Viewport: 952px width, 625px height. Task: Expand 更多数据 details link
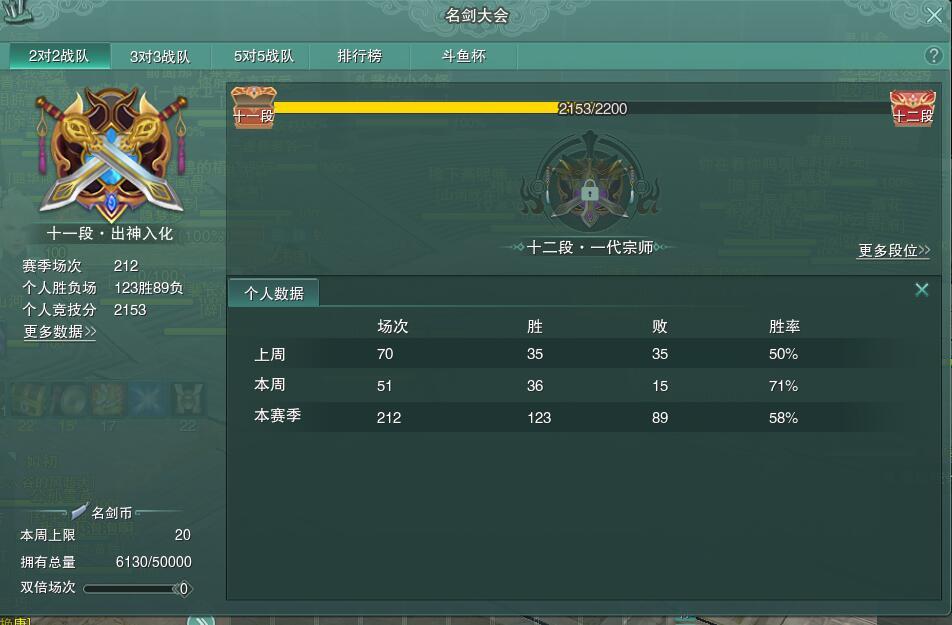[x=60, y=332]
